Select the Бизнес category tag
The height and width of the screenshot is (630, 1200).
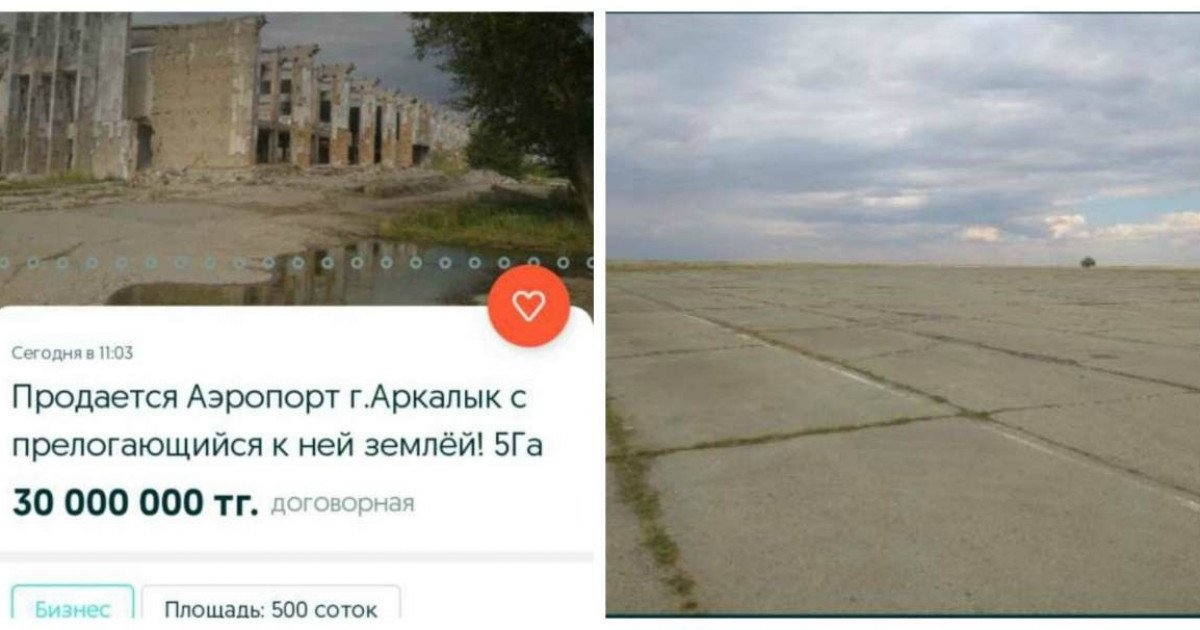tap(72, 607)
